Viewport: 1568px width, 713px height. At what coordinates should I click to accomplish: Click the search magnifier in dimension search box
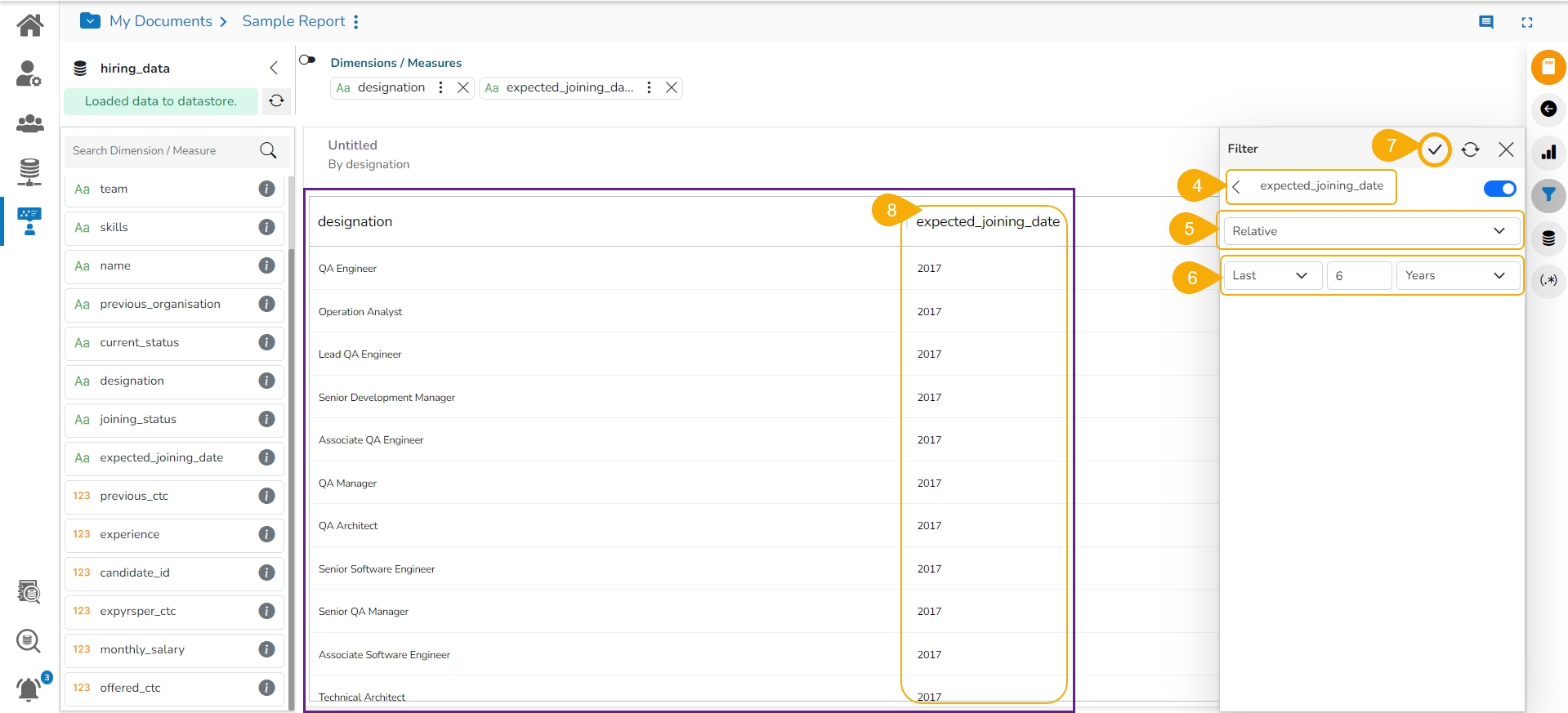click(x=268, y=150)
